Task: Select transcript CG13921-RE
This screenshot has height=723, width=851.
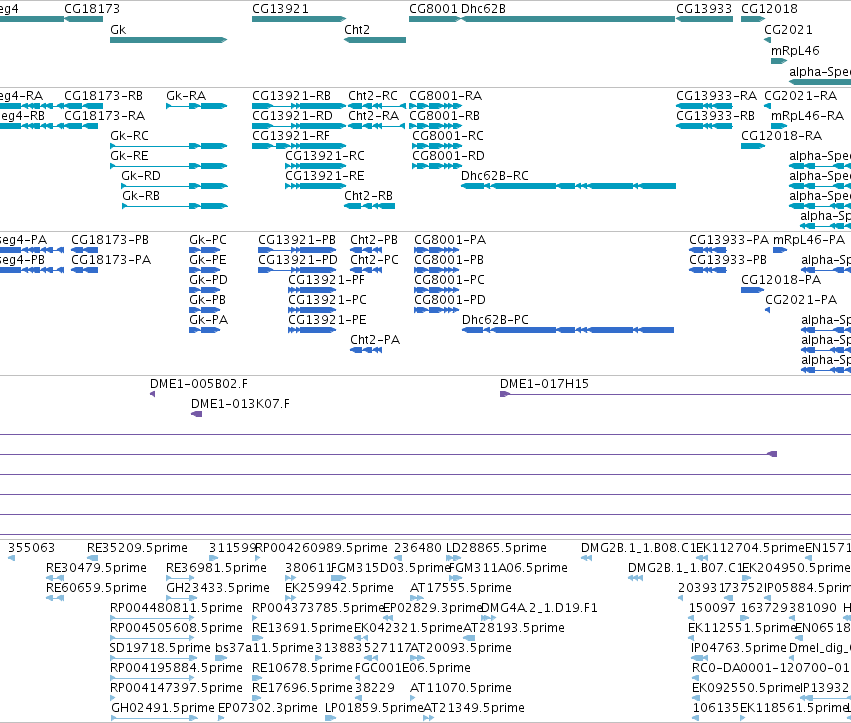Action: tap(325, 176)
